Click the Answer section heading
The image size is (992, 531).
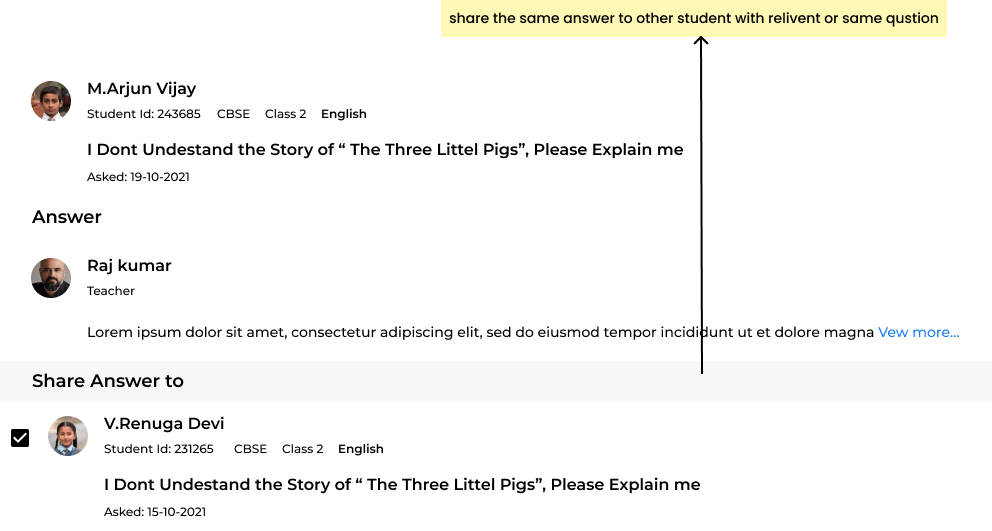click(67, 217)
